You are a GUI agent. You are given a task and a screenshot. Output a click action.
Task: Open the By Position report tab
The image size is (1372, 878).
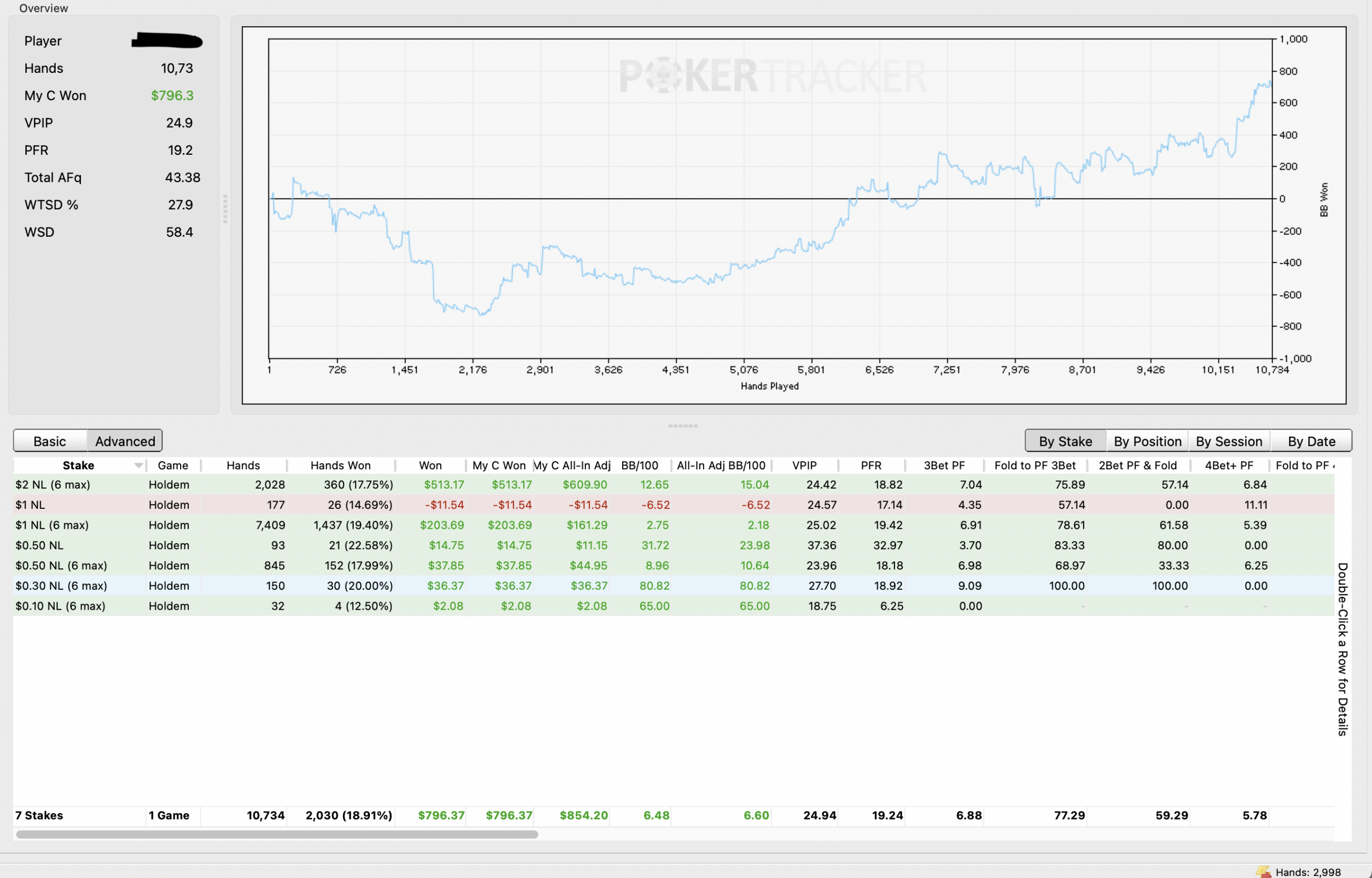coord(1147,441)
